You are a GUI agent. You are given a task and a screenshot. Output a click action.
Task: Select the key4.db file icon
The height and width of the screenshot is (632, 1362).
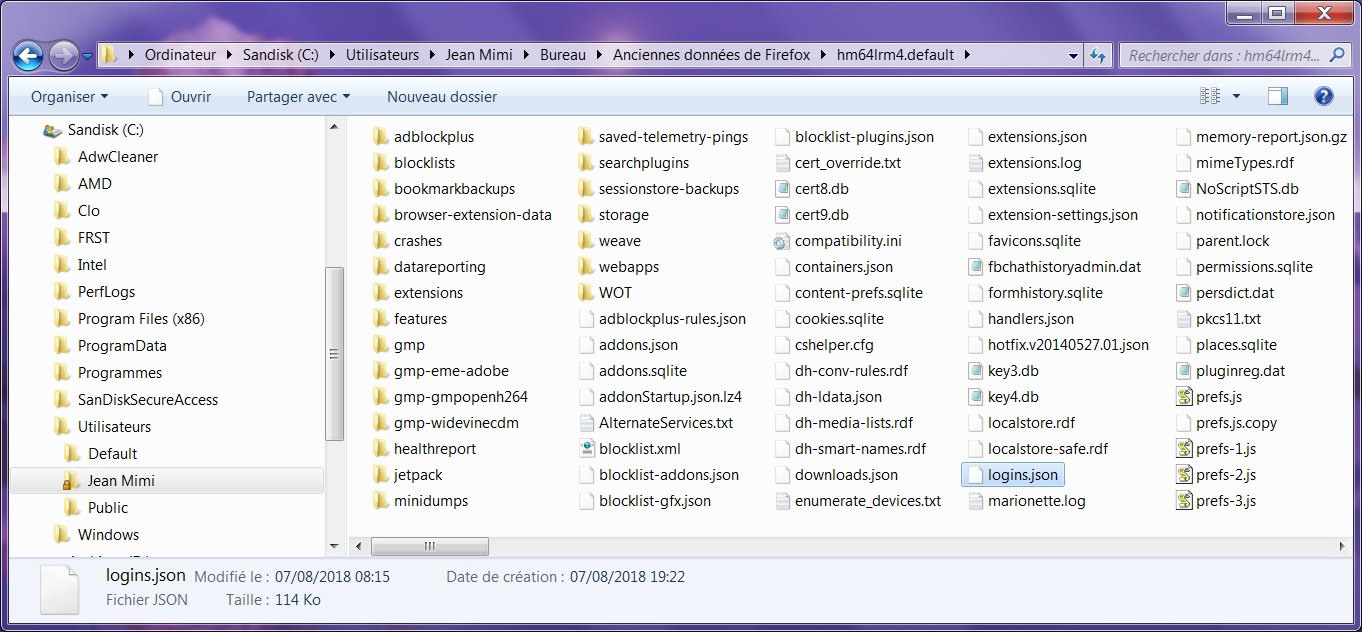[x=977, y=397]
